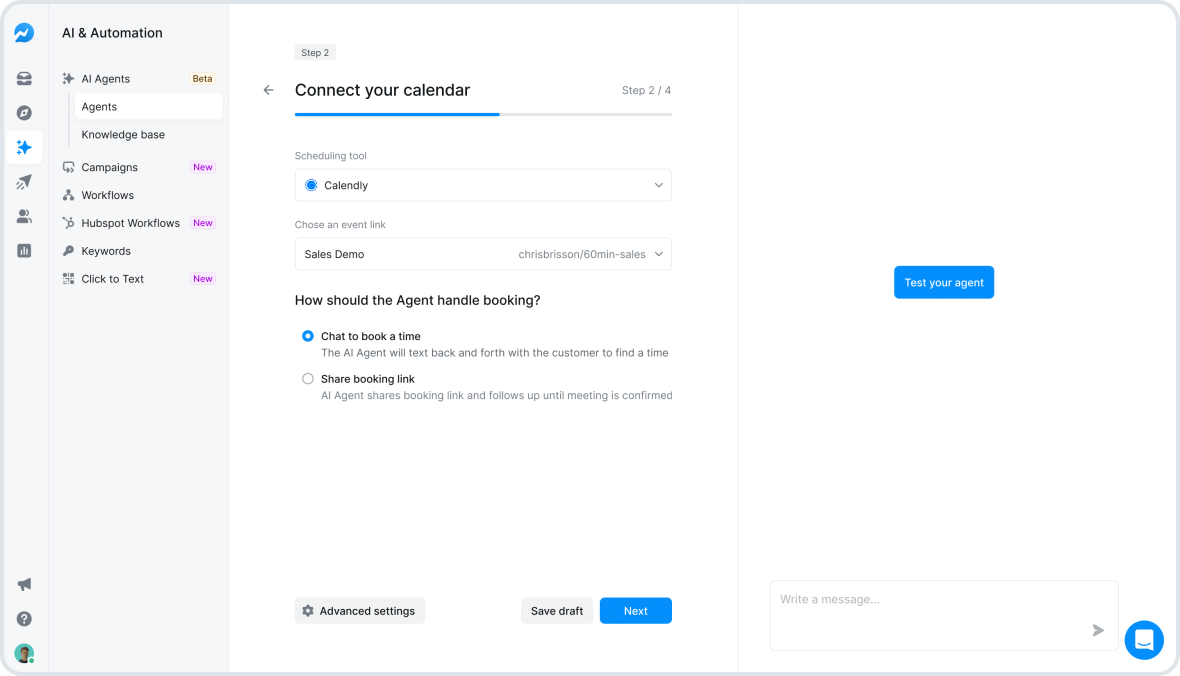Click Test your agent button
This screenshot has height=676, width=1180.
click(x=944, y=282)
